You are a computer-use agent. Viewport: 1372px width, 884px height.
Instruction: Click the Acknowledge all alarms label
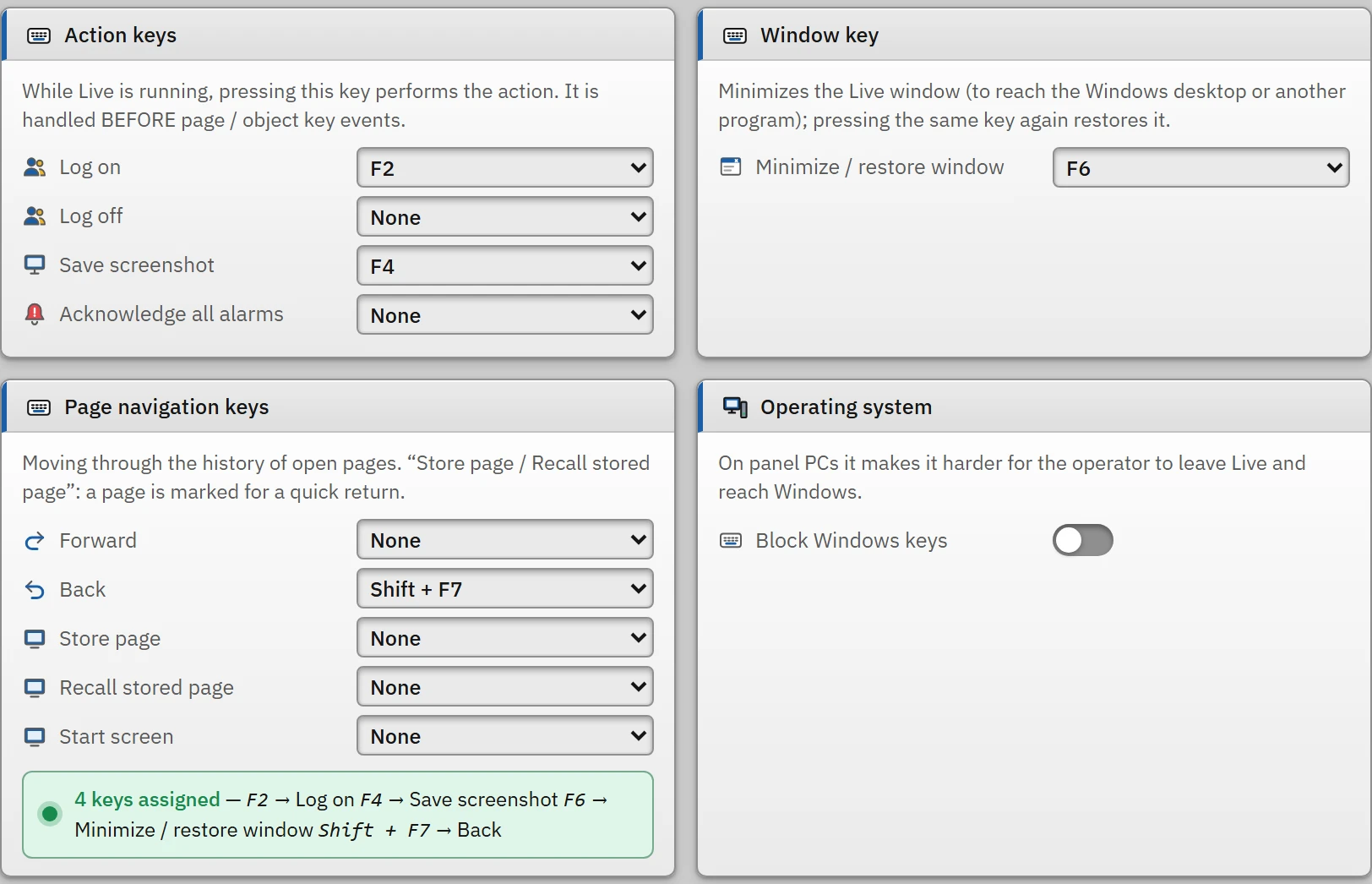pos(171,314)
